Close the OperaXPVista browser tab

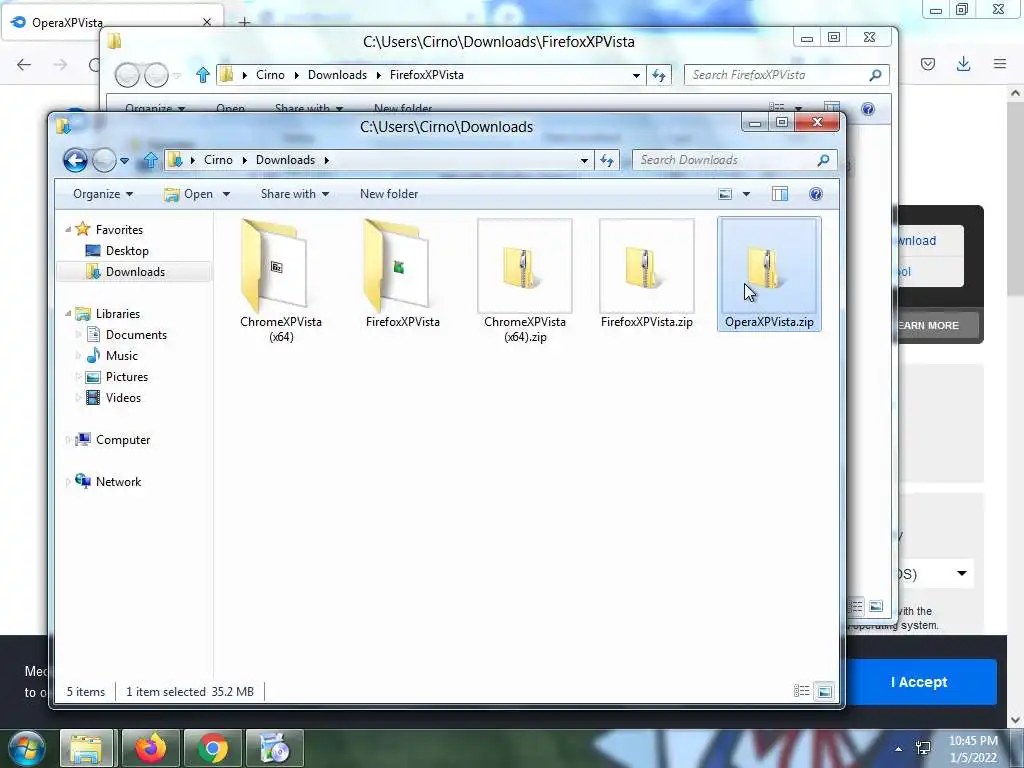(x=207, y=22)
